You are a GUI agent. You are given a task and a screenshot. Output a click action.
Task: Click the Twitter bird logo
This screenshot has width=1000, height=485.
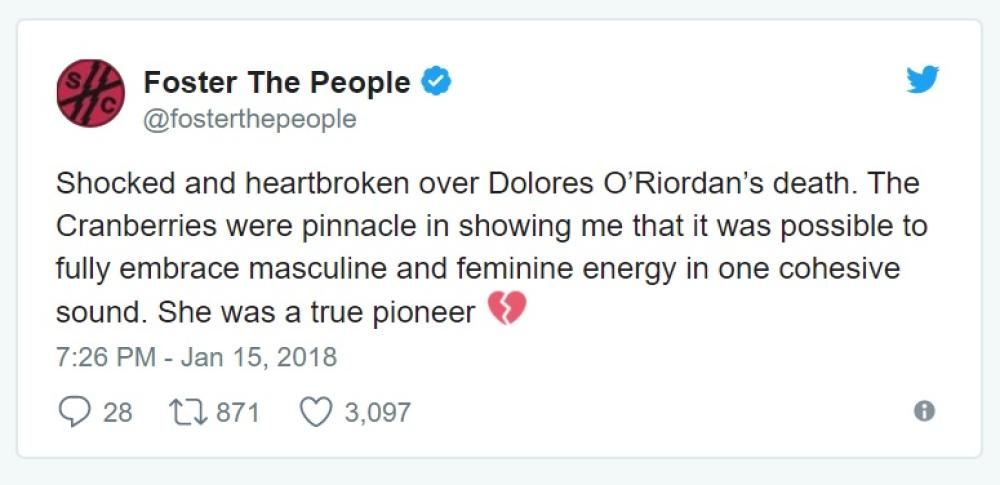click(x=922, y=80)
